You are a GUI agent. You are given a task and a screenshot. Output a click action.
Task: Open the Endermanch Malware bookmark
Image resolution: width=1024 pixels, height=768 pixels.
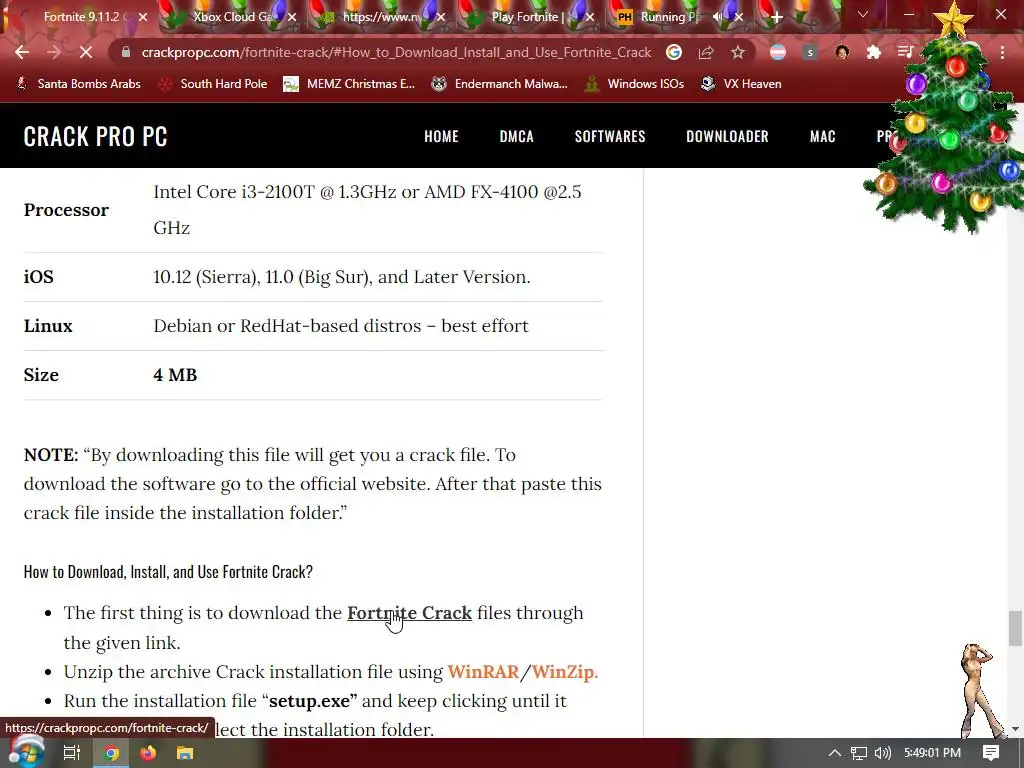500,84
